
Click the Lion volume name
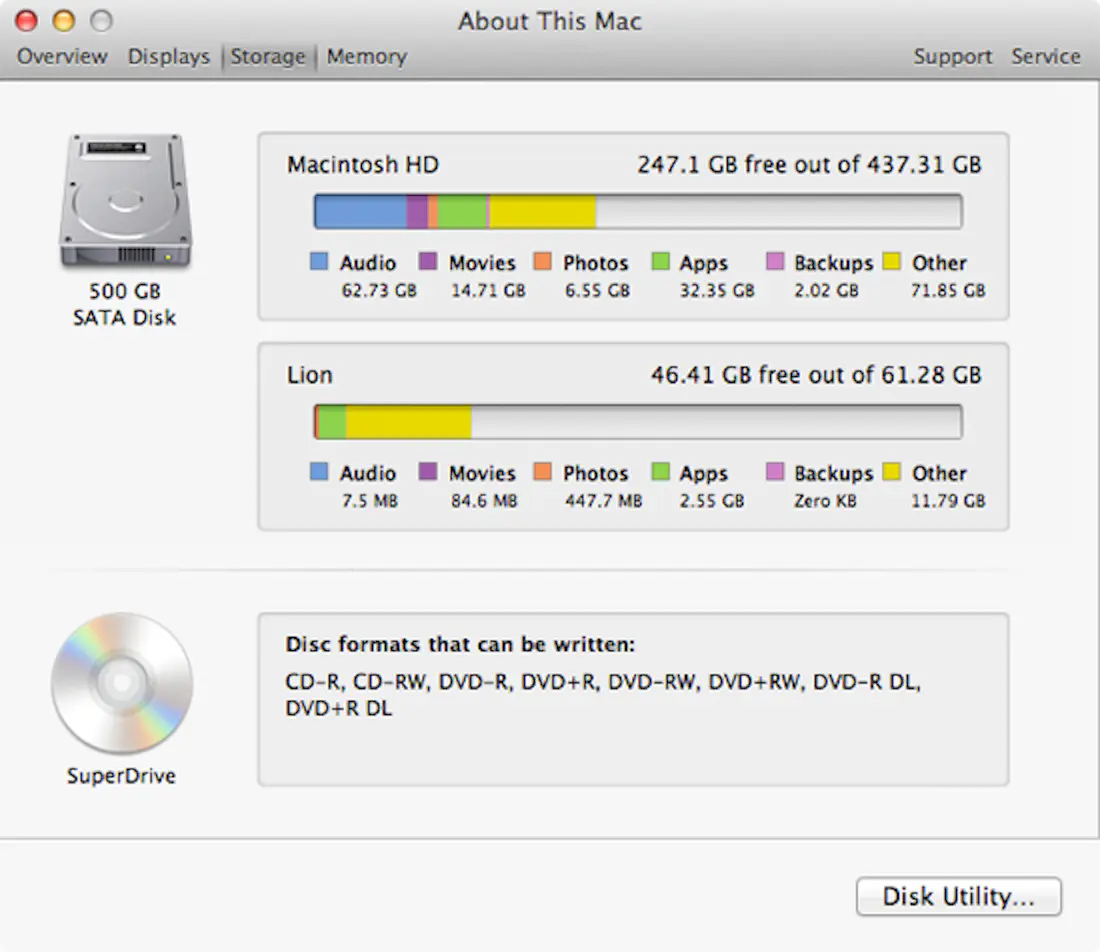[x=309, y=375]
